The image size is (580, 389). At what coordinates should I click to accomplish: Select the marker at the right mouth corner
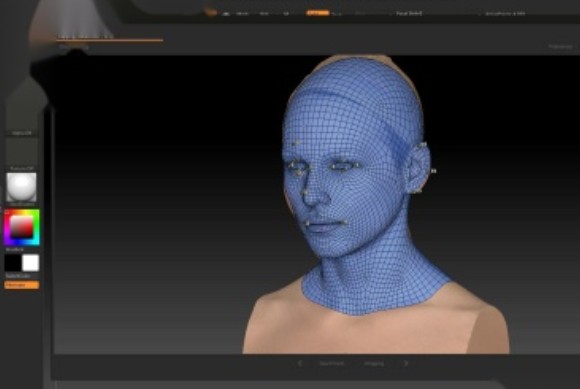(344, 222)
